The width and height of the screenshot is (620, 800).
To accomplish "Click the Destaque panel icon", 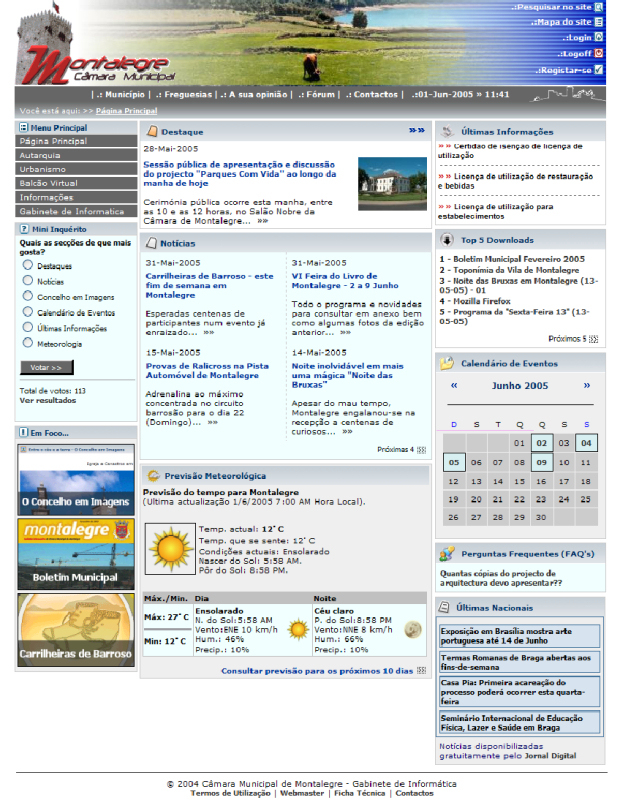I will (x=152, y=132).
